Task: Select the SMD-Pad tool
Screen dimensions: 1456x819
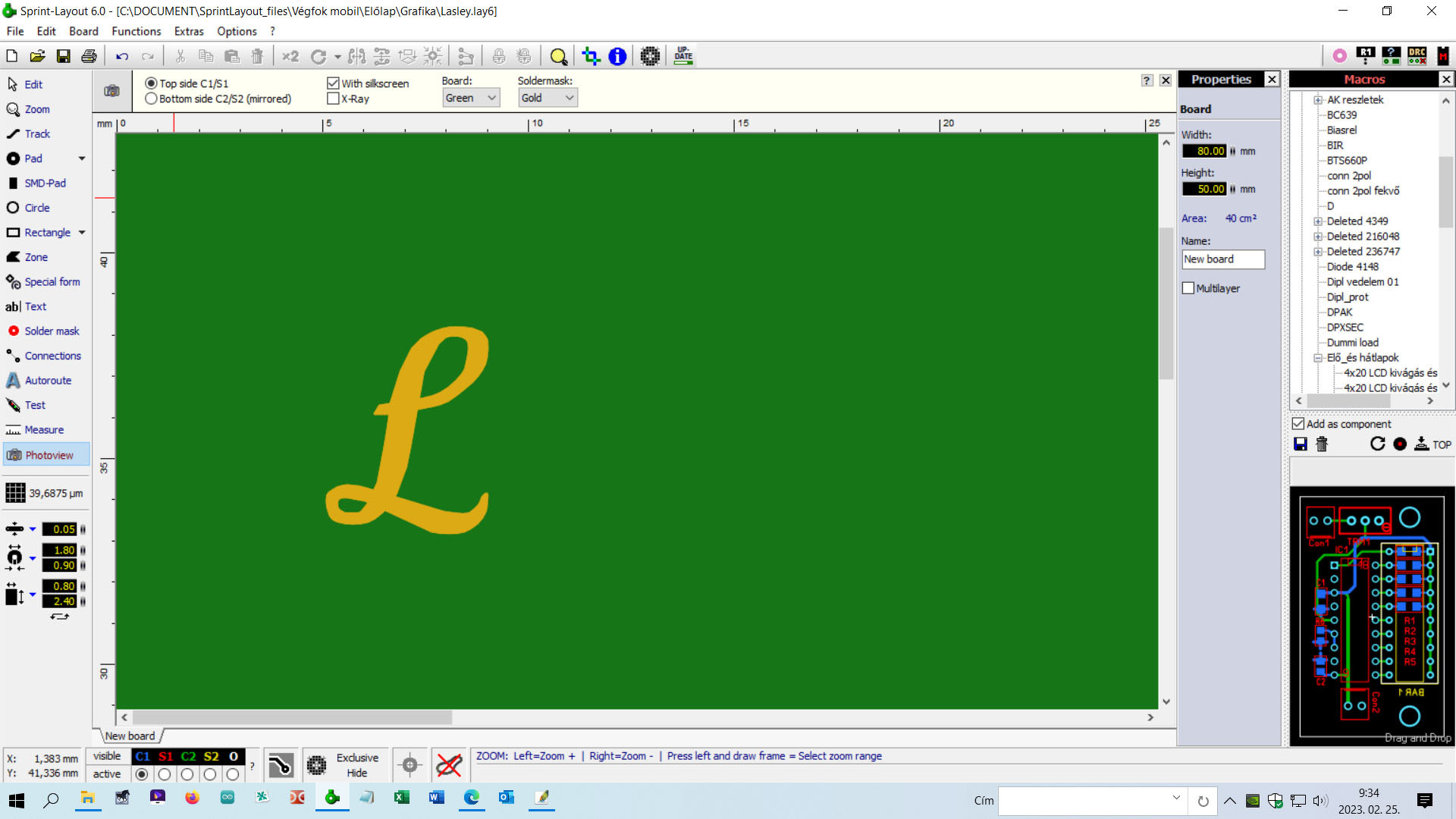Action: pos(44,184)
